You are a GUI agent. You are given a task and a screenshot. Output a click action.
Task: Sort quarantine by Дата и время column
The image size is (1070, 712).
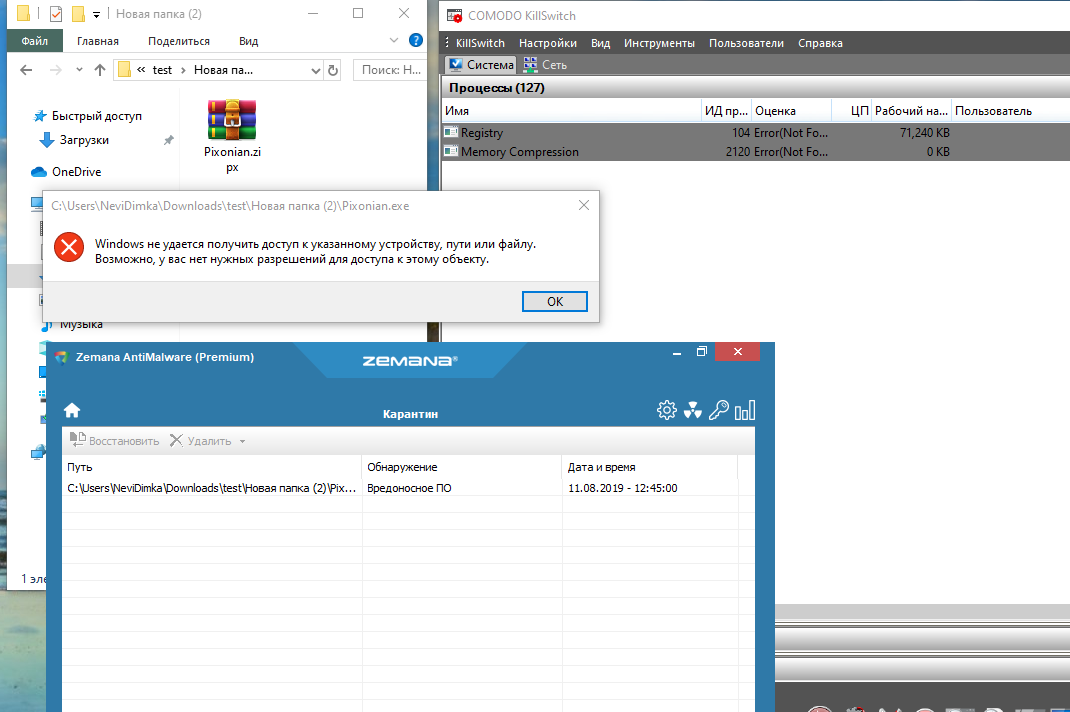click(650, 467)
